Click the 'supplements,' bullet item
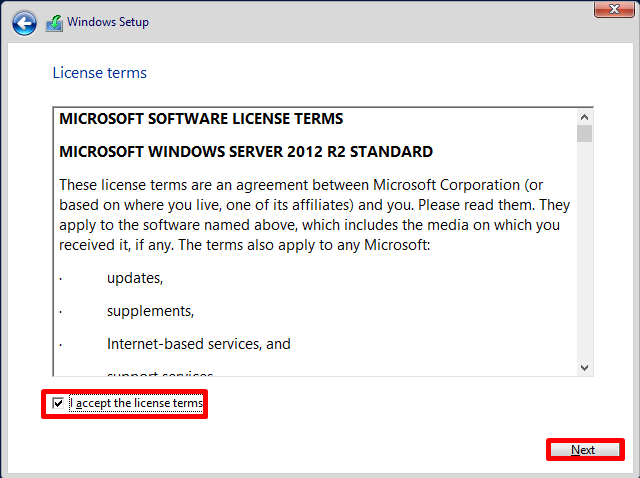 pyautogui.click(x=151, y=310)
